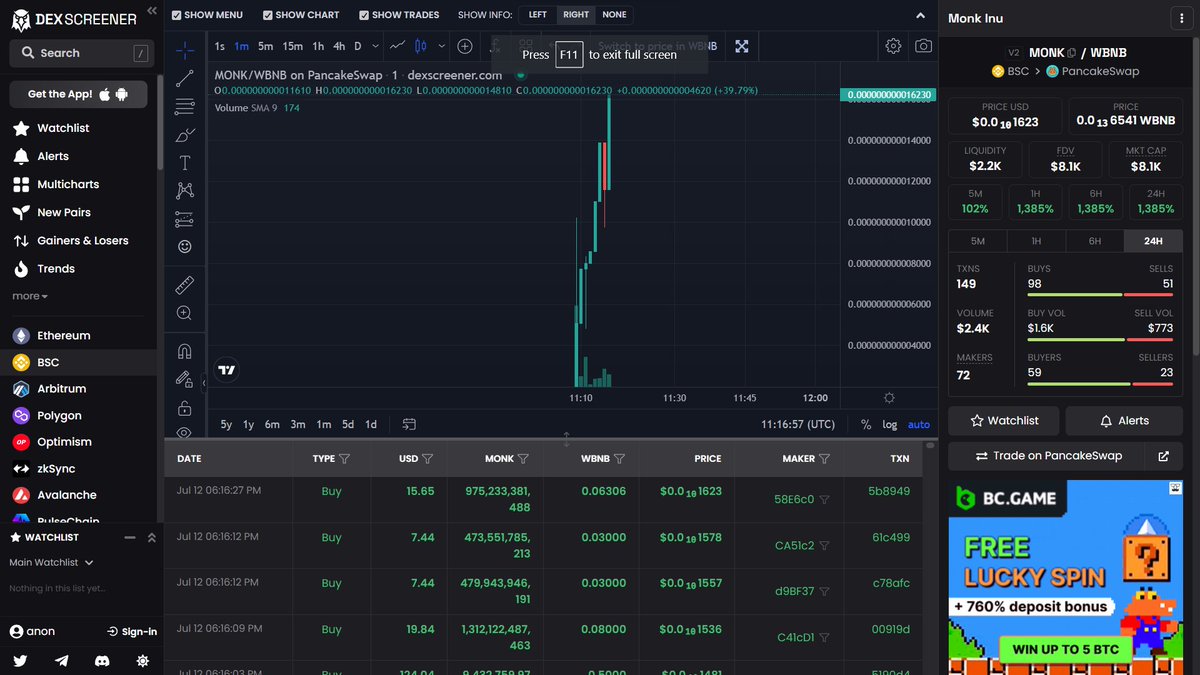Click the Search input field

tap(83, 53)
